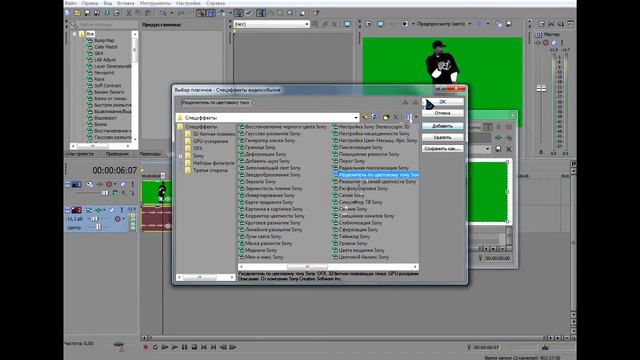Select Наборы фильтров folder in tree

(213, 163)
